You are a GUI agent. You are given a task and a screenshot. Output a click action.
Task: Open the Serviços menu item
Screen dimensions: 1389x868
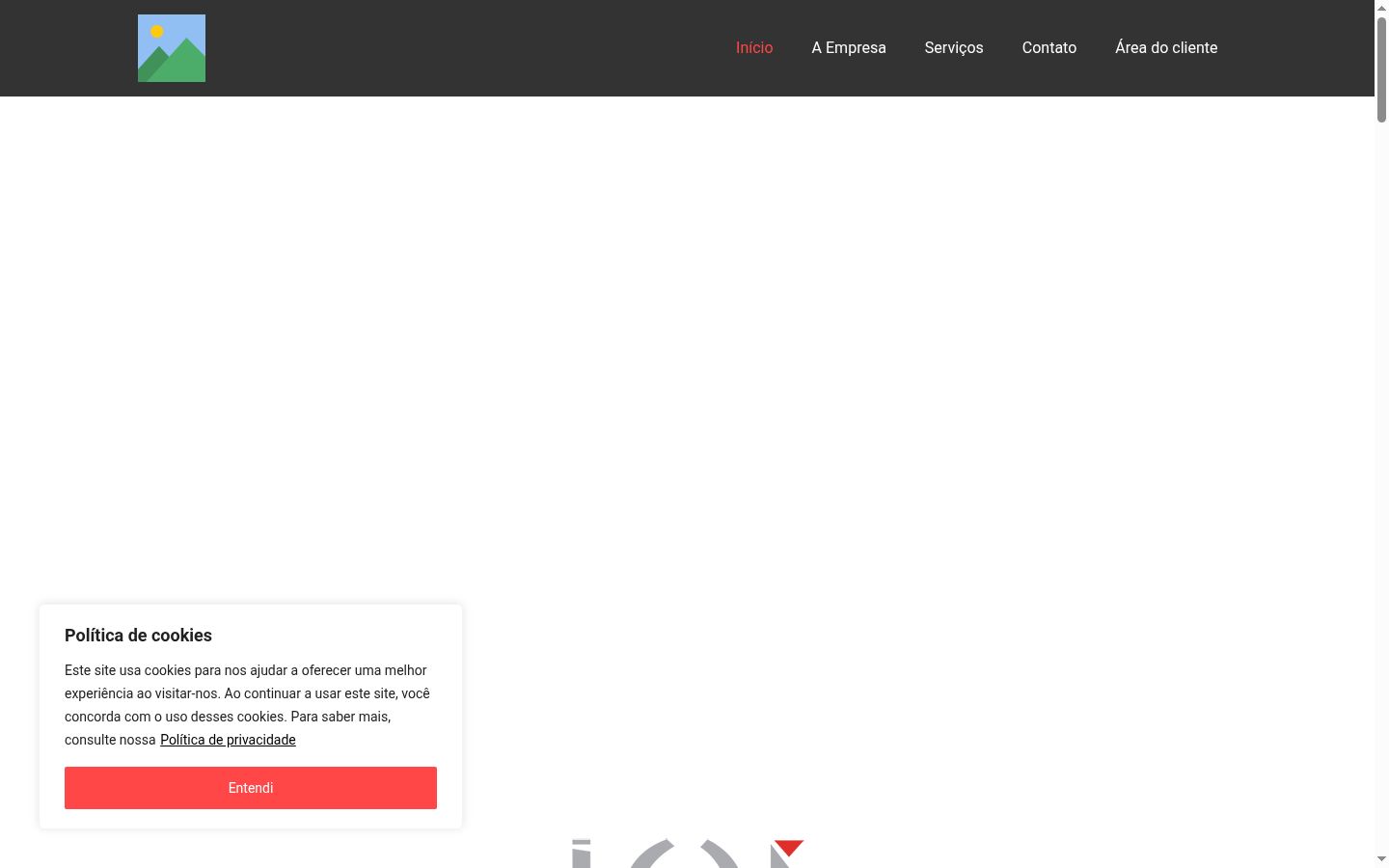(x=954, y=48)
